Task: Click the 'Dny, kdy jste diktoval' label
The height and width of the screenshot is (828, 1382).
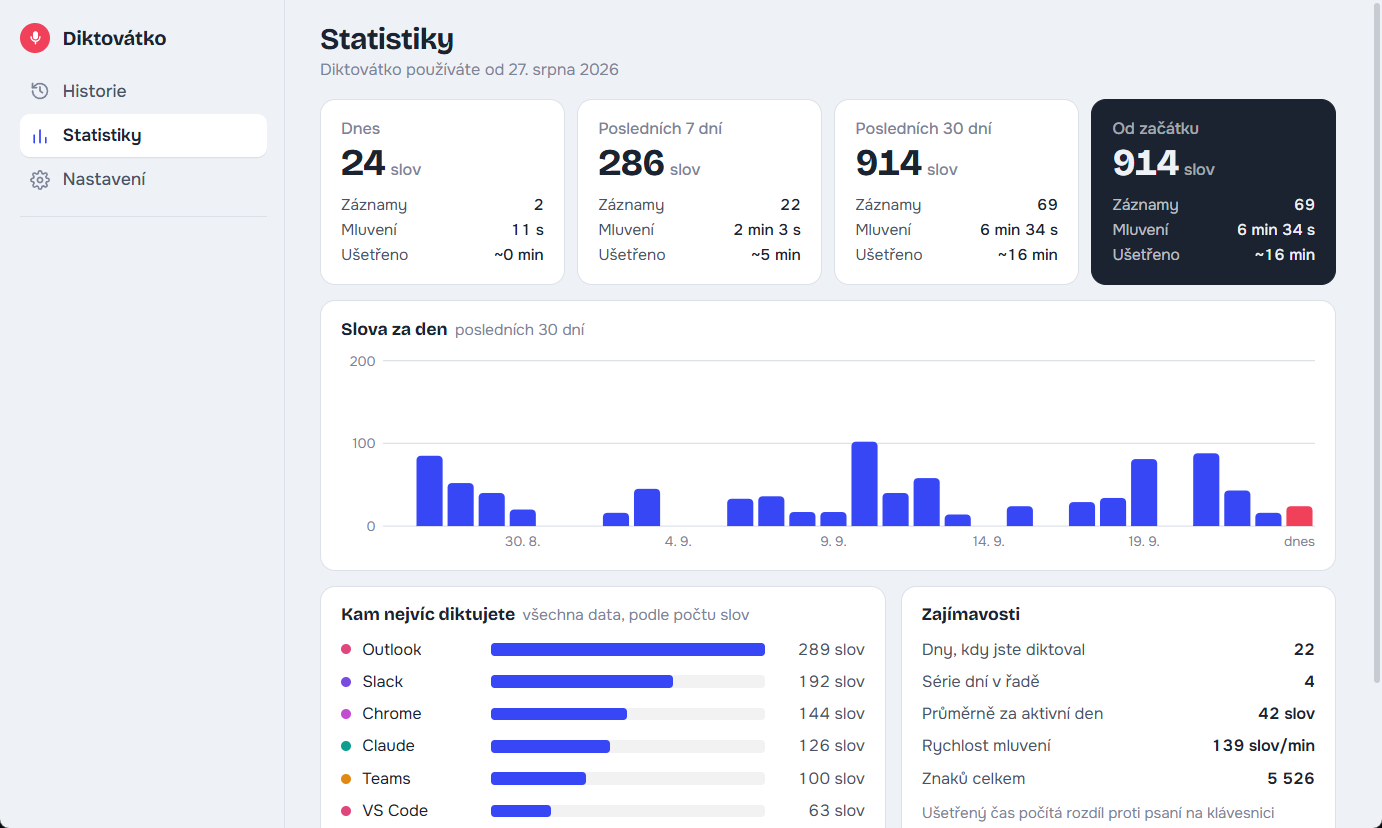Action: [x=1003, y=650]
